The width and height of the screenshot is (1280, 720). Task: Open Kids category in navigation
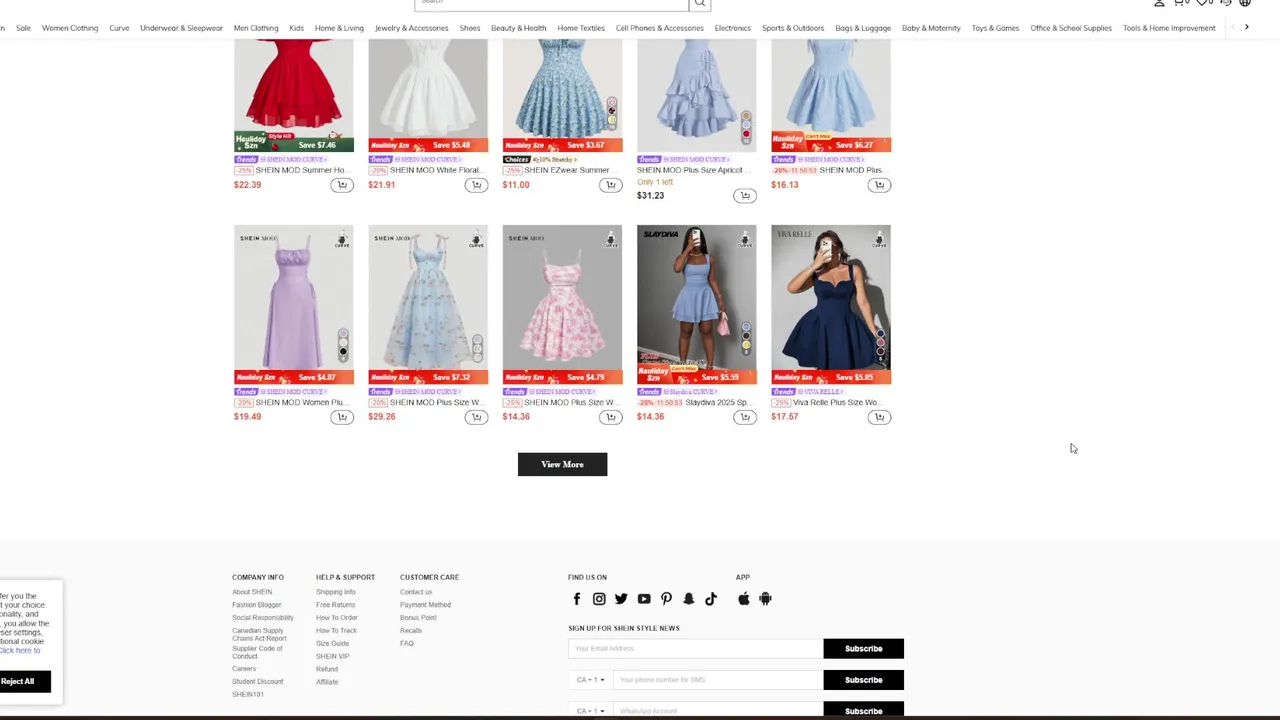pos(296,28)
